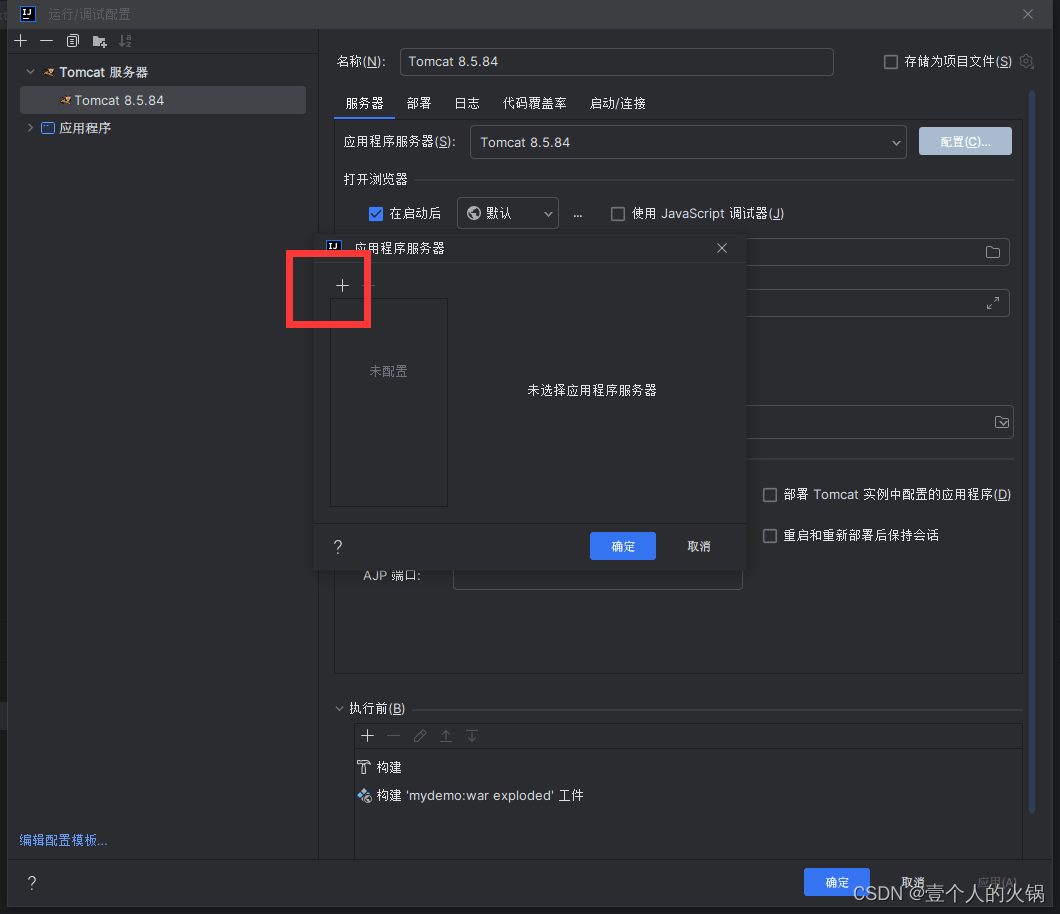Enable deploying applications configured in Tomcat instance
1060x914 pixels.
770,495
